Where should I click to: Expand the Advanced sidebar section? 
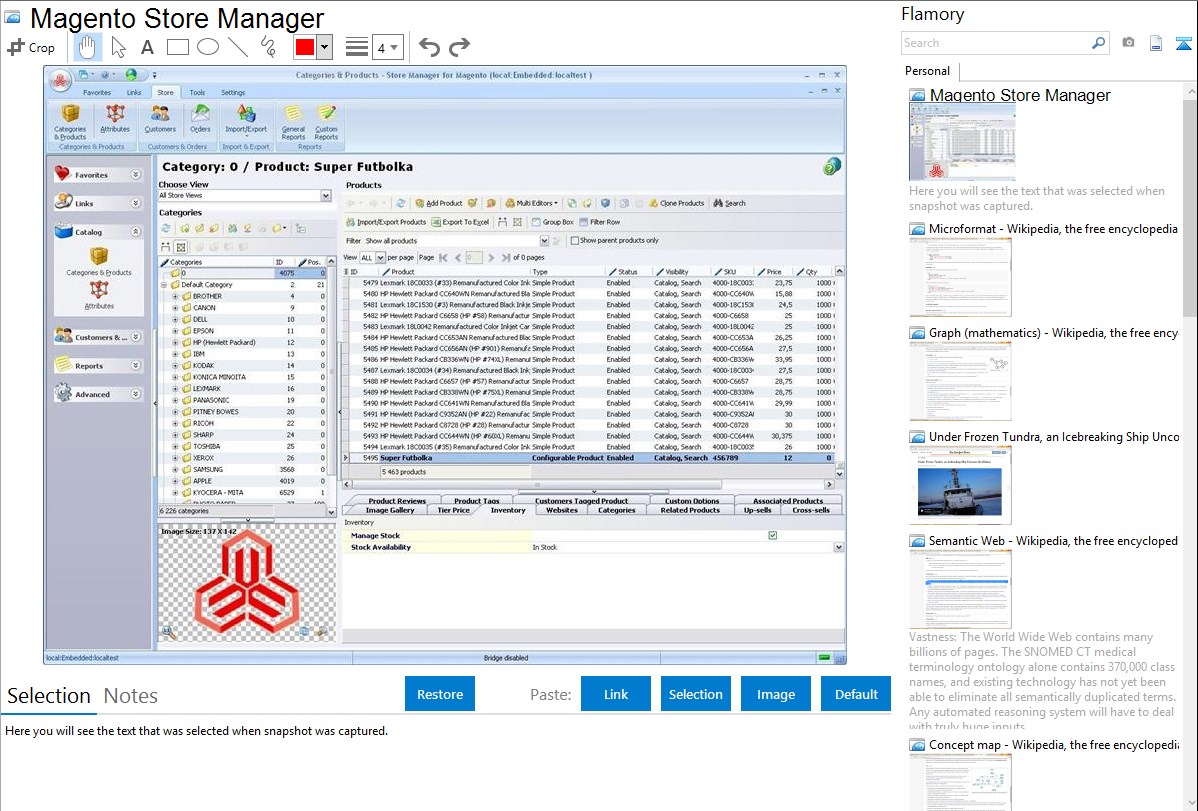click(135, 394)
